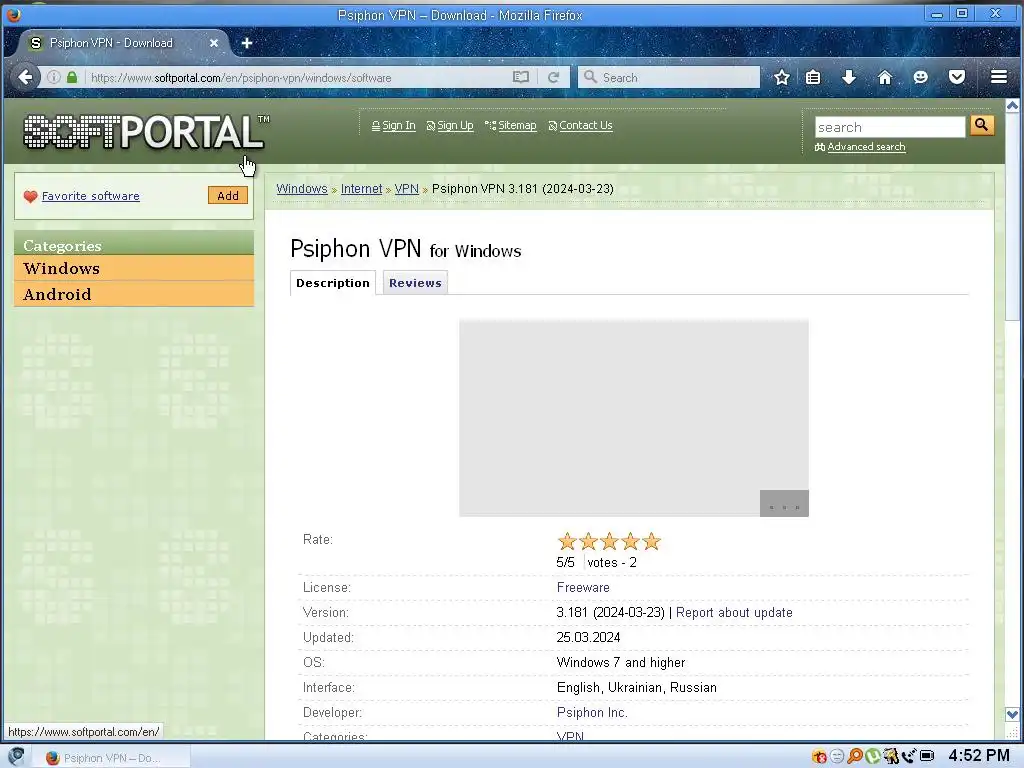Click the 'Psiphon VPN for Windows' heading

[x=406, y=249]
